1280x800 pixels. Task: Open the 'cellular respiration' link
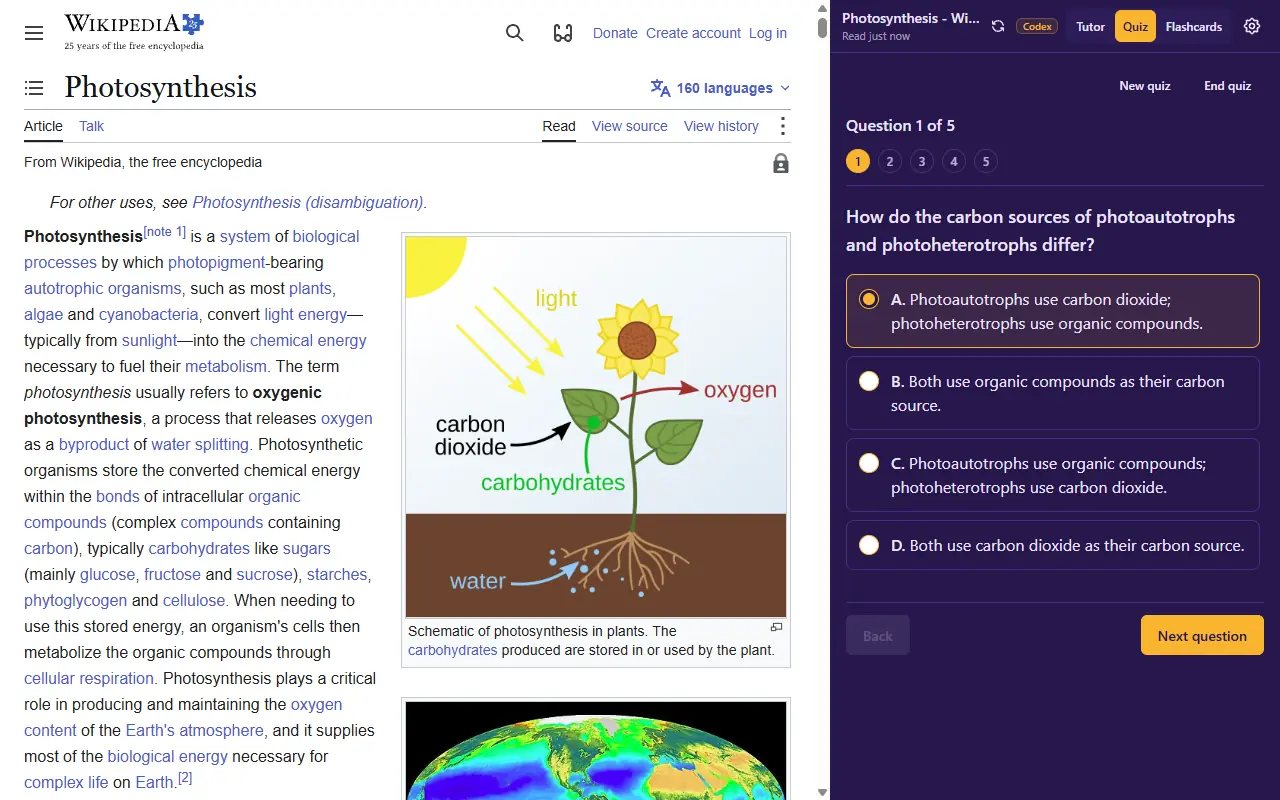(89, 678)
